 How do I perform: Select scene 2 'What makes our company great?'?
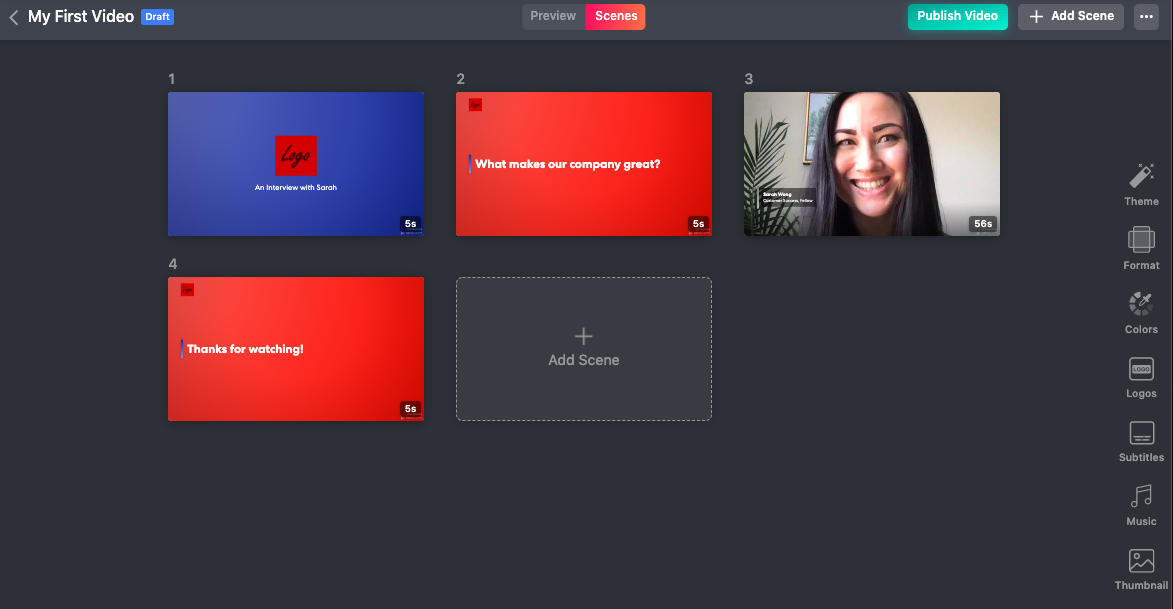point(584,164)
